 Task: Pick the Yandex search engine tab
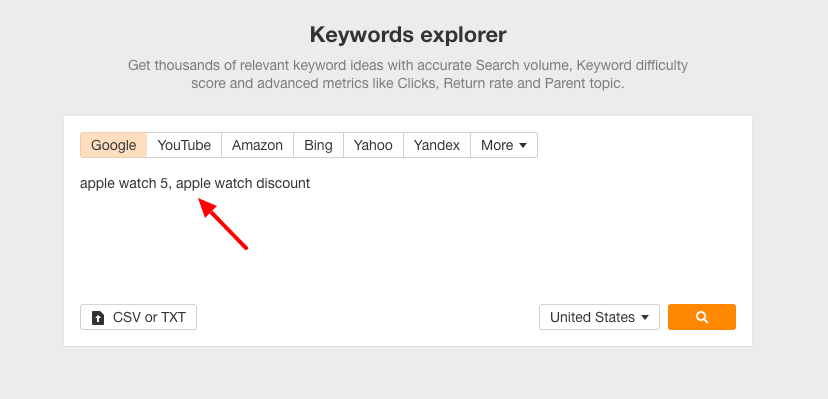pos(437,145)
